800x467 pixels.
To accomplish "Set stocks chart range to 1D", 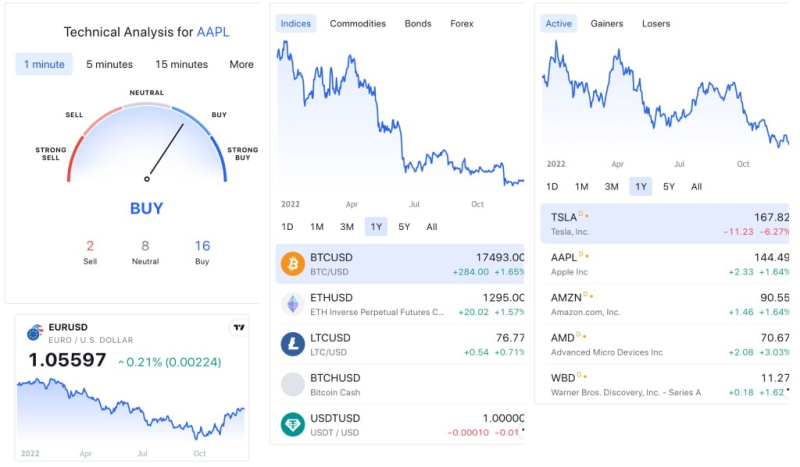I will point(552,187).
